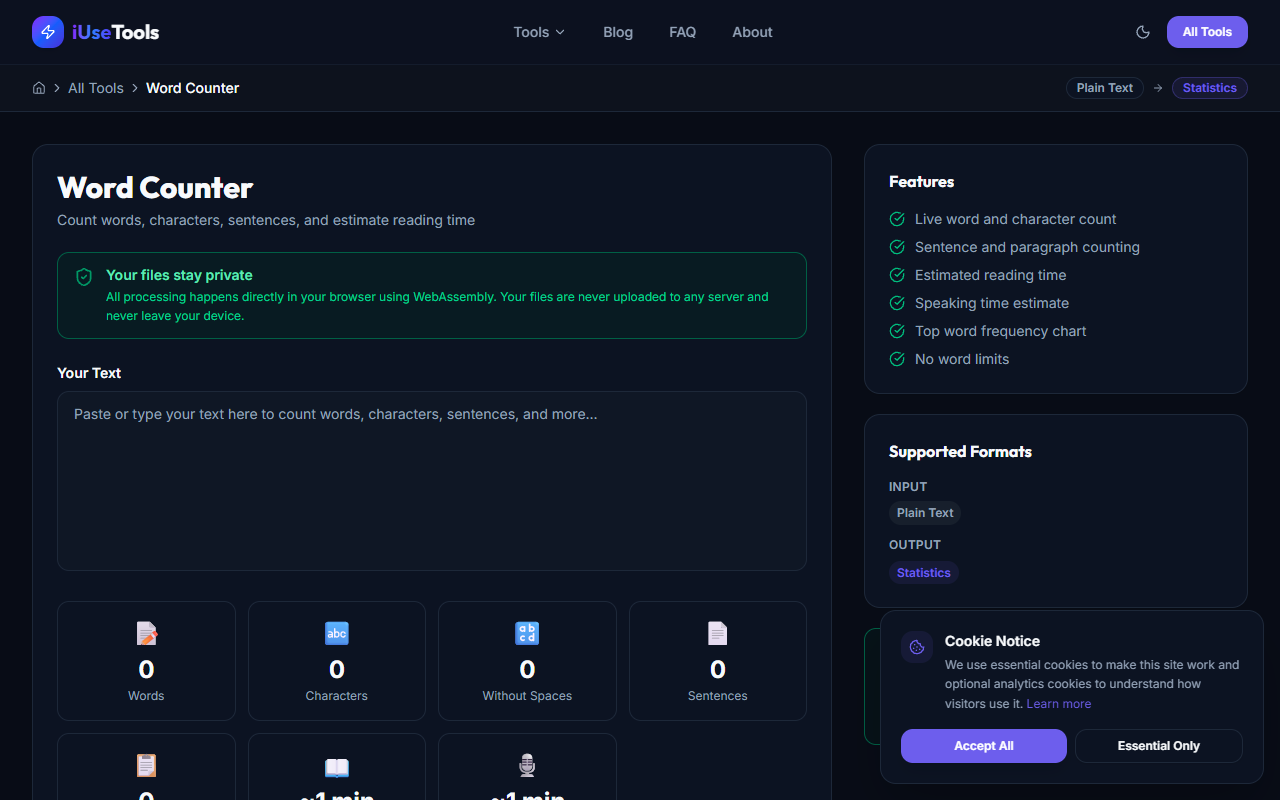This screenshot has width=1280, height=800.
Task: Click the Without Spaces letter-grid icon
Action: pos(527,633)
